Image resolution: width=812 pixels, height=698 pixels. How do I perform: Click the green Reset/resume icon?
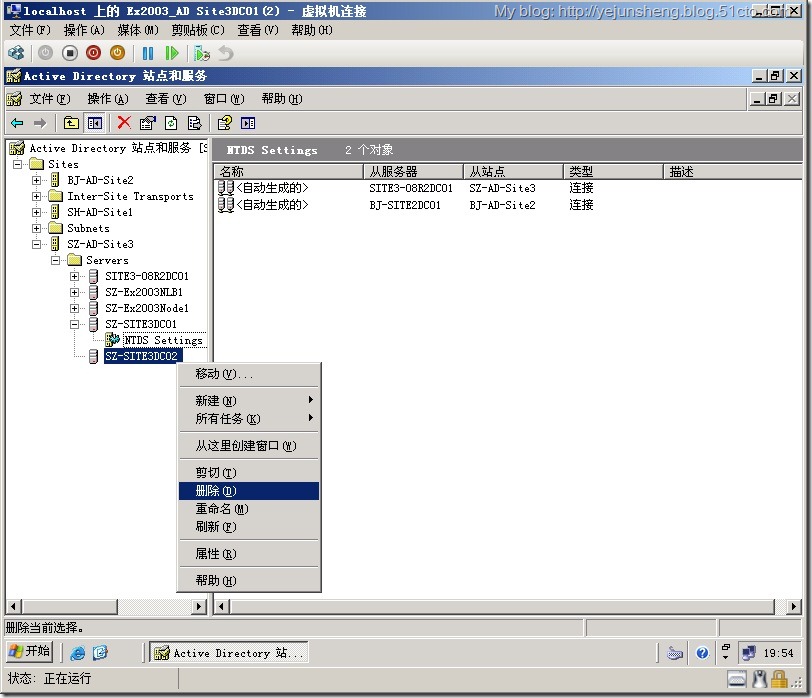171,53
